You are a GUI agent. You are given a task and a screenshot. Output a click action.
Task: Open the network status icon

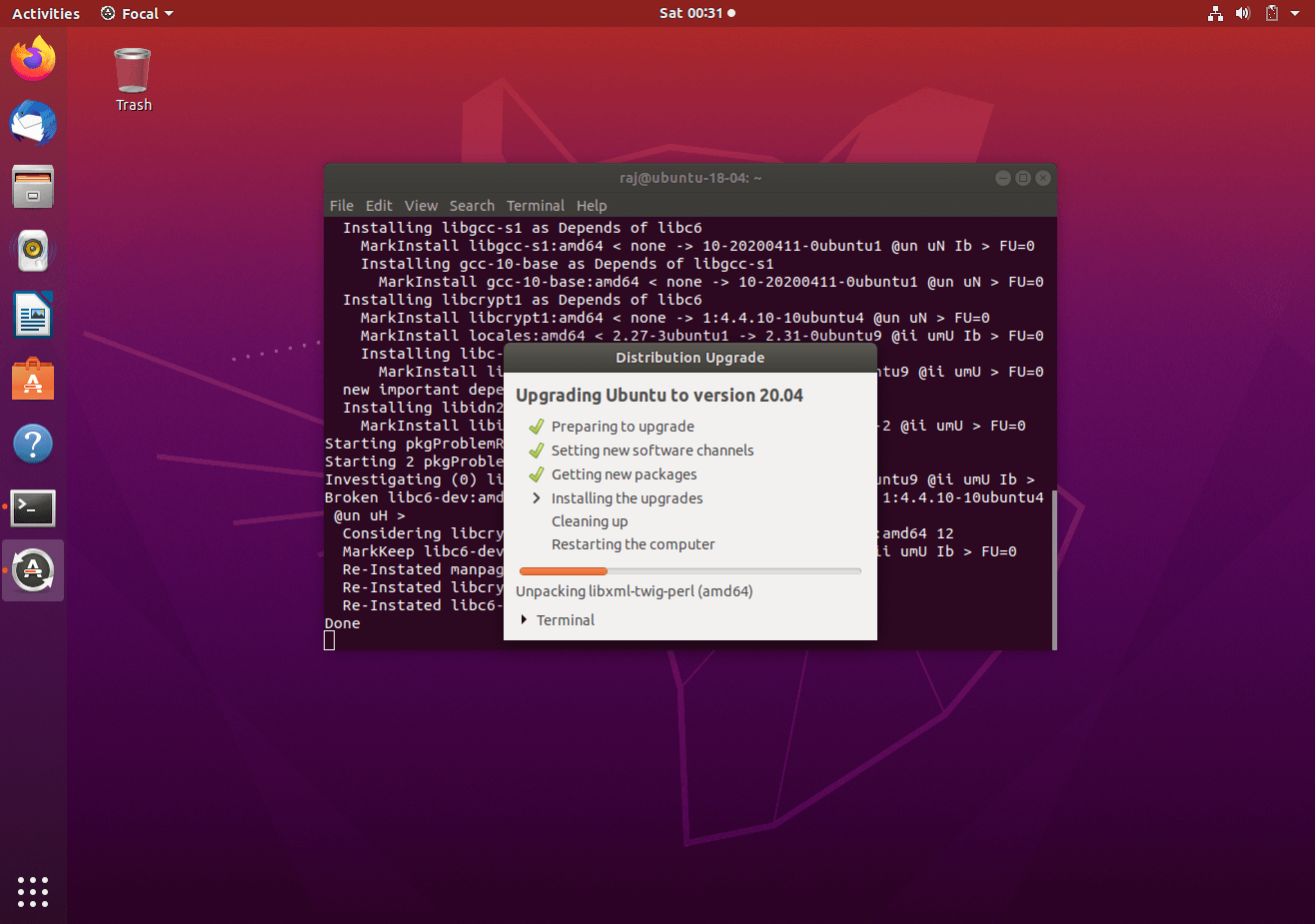[x=1215, y=13]
